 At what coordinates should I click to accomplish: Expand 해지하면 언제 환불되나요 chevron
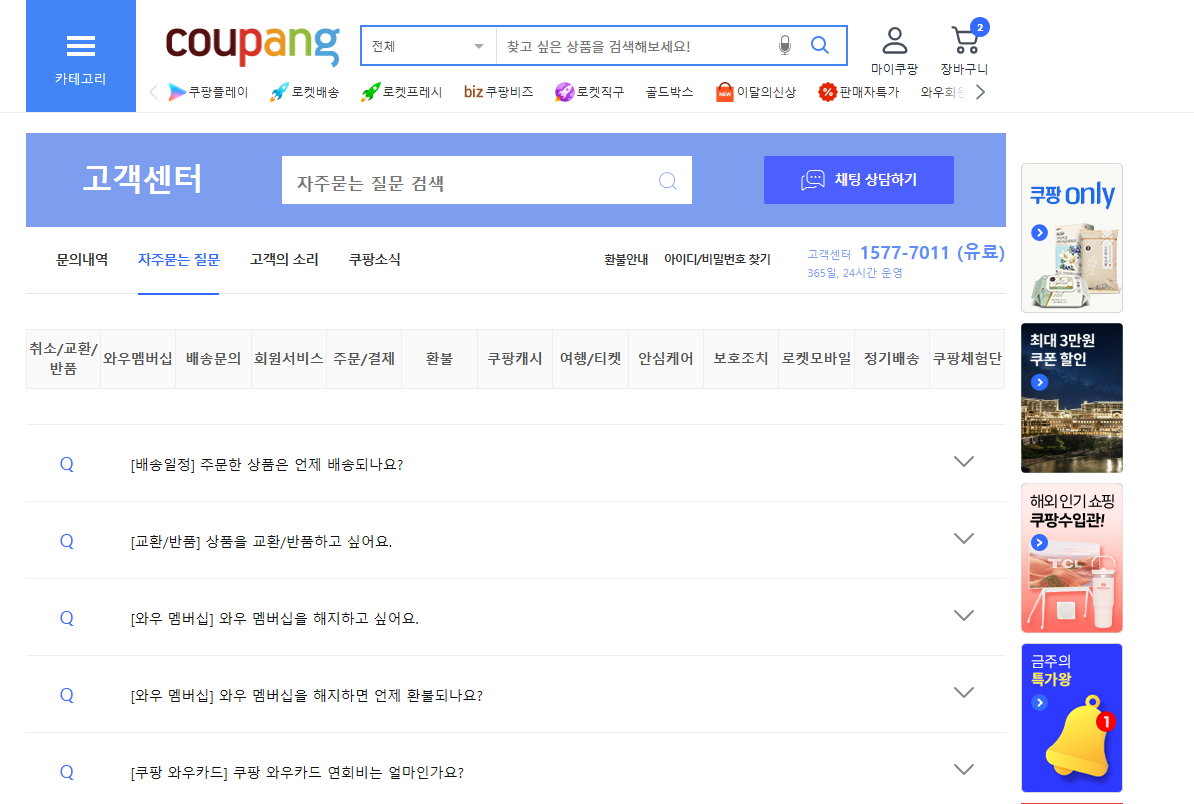pos(964,692)
